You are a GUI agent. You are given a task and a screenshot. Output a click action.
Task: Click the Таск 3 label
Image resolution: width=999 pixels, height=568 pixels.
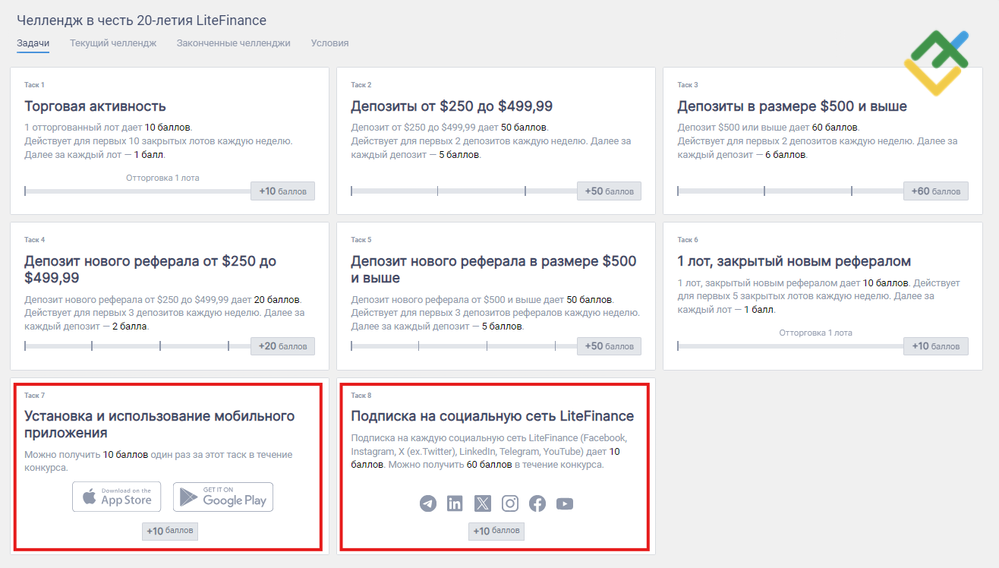click(687, 85)
